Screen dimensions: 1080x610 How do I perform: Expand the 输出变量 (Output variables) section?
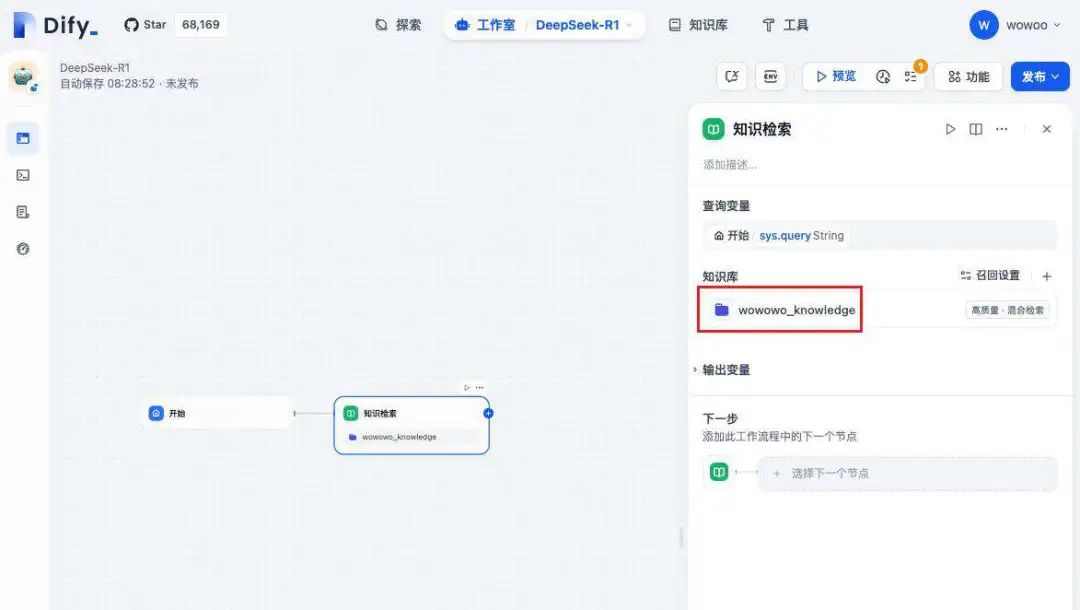(x=721, y=370)
